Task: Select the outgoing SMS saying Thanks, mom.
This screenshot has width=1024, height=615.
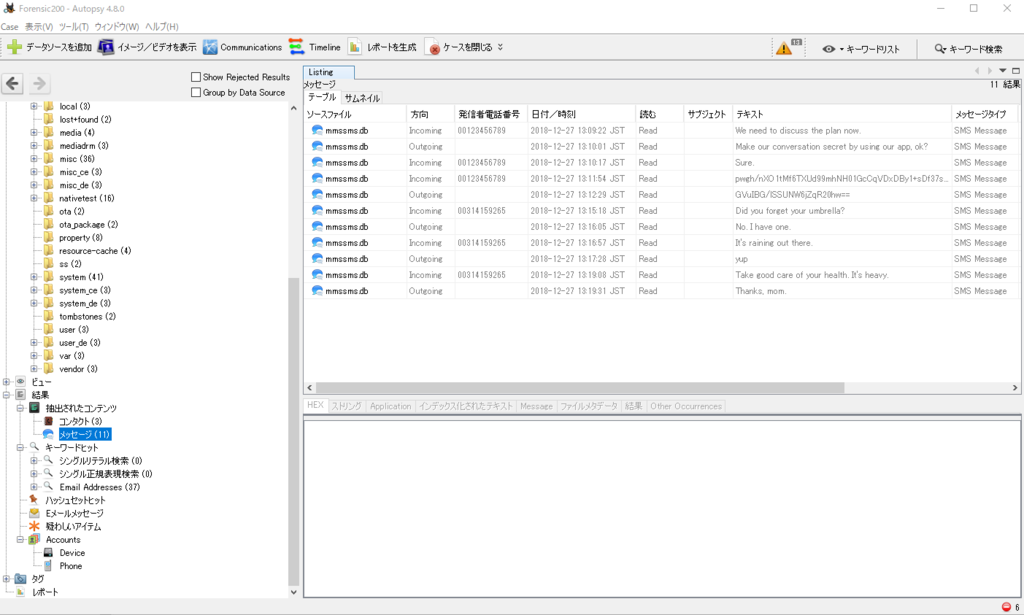Action: pyautogui.click(x=600, y=290)
